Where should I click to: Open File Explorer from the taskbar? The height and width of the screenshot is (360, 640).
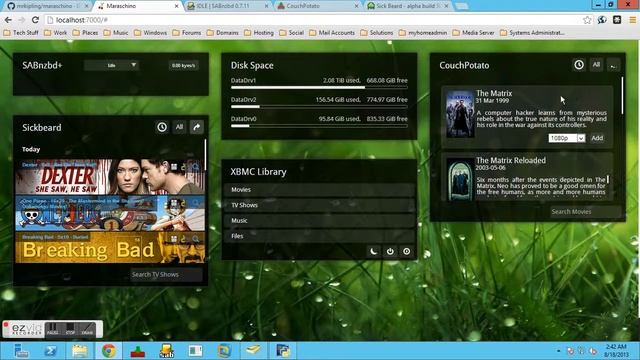point(80,351)
